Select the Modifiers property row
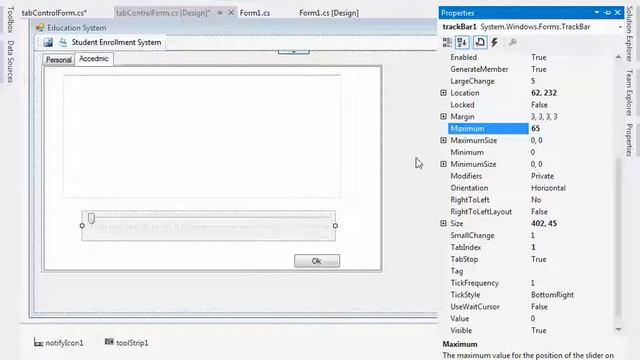This screenshot has height=360, width=640. [x=531, y=176]
